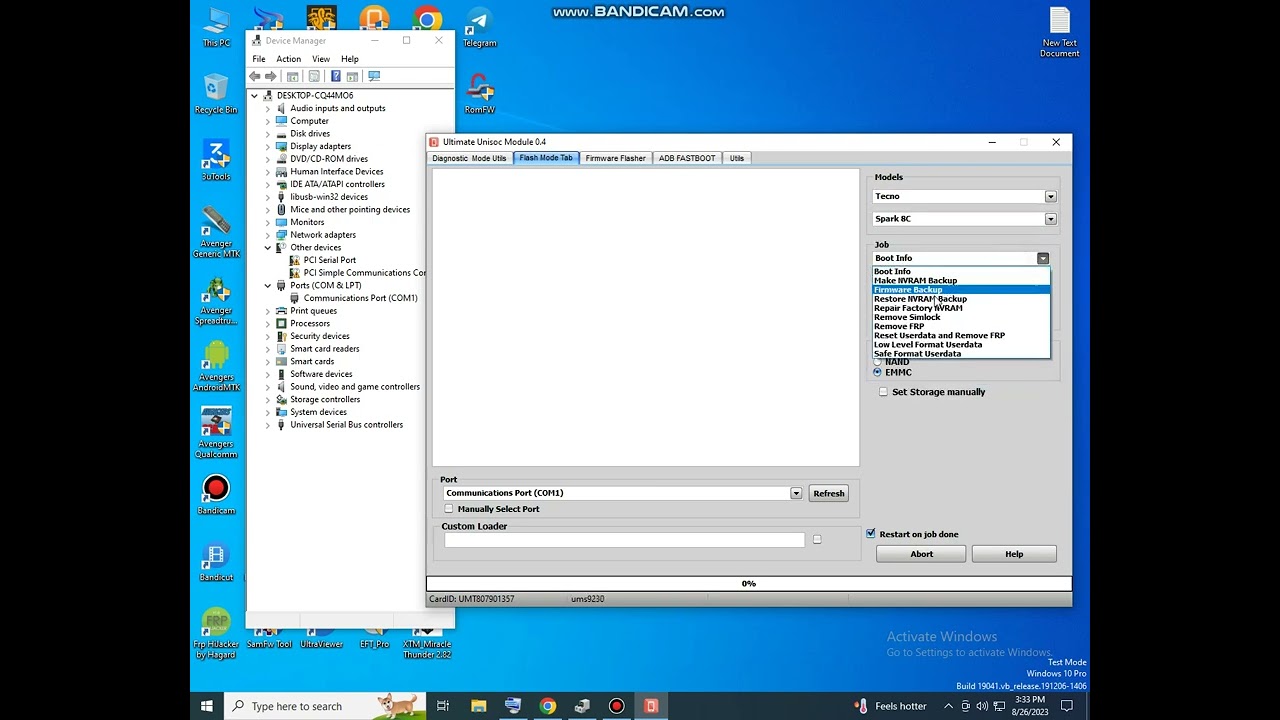This screenshot has width=1280, height=720.
Task: Open the Bandicam desktop shortcut
Action: (x=216, y=495)
